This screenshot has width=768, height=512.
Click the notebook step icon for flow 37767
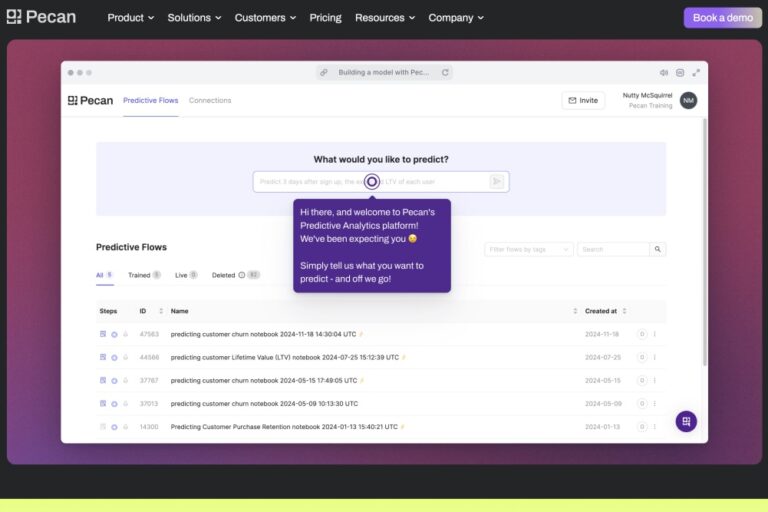coord(103,380)
